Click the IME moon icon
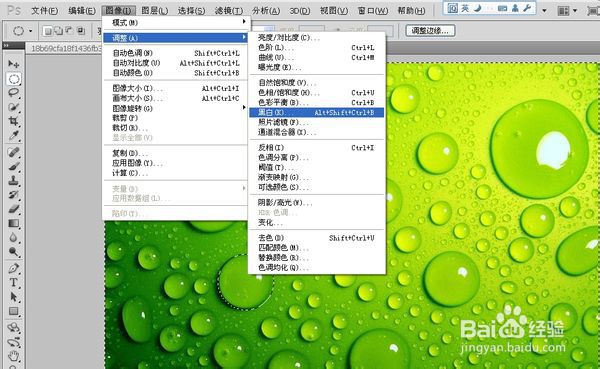Screen dimensions: 600x369 pos(477,8)
